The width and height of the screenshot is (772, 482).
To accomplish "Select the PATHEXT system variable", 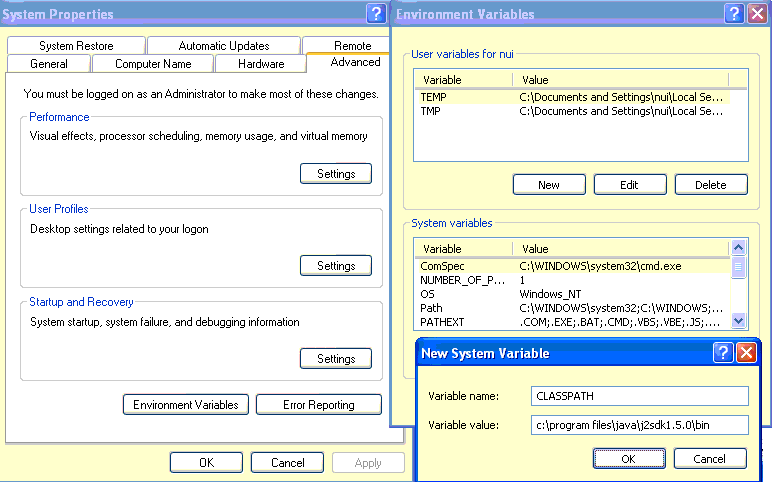I will coord(573,322).
